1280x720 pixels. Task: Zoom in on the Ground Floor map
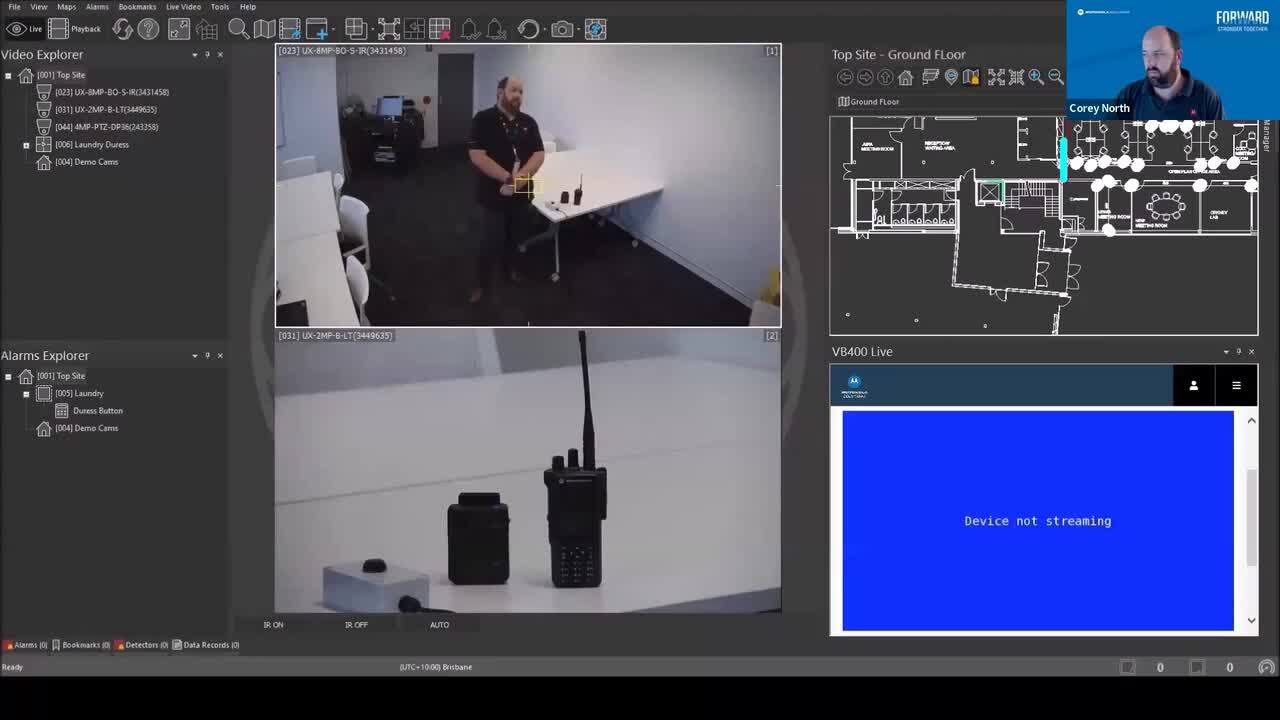(1036, 77)
